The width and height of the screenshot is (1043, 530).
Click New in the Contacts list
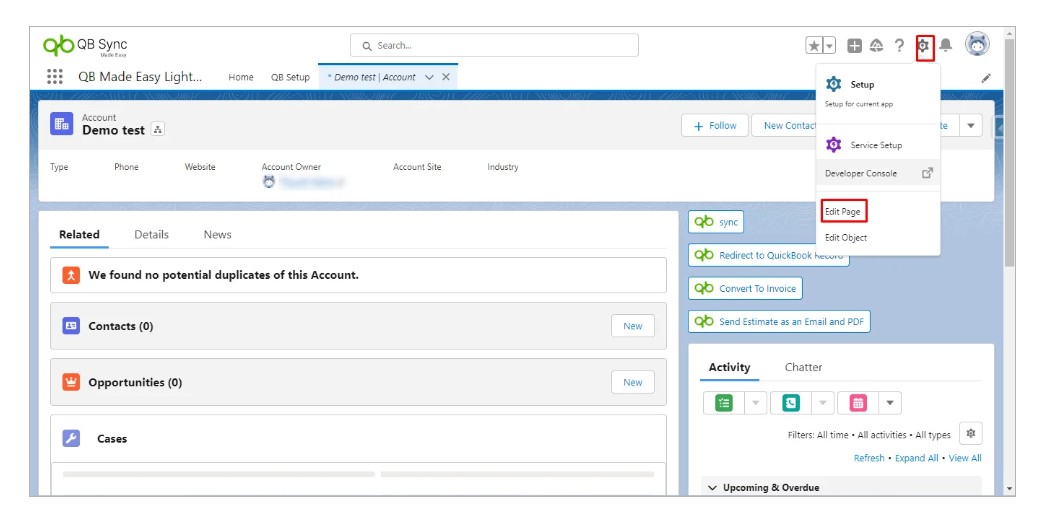[x=633, y=326]
